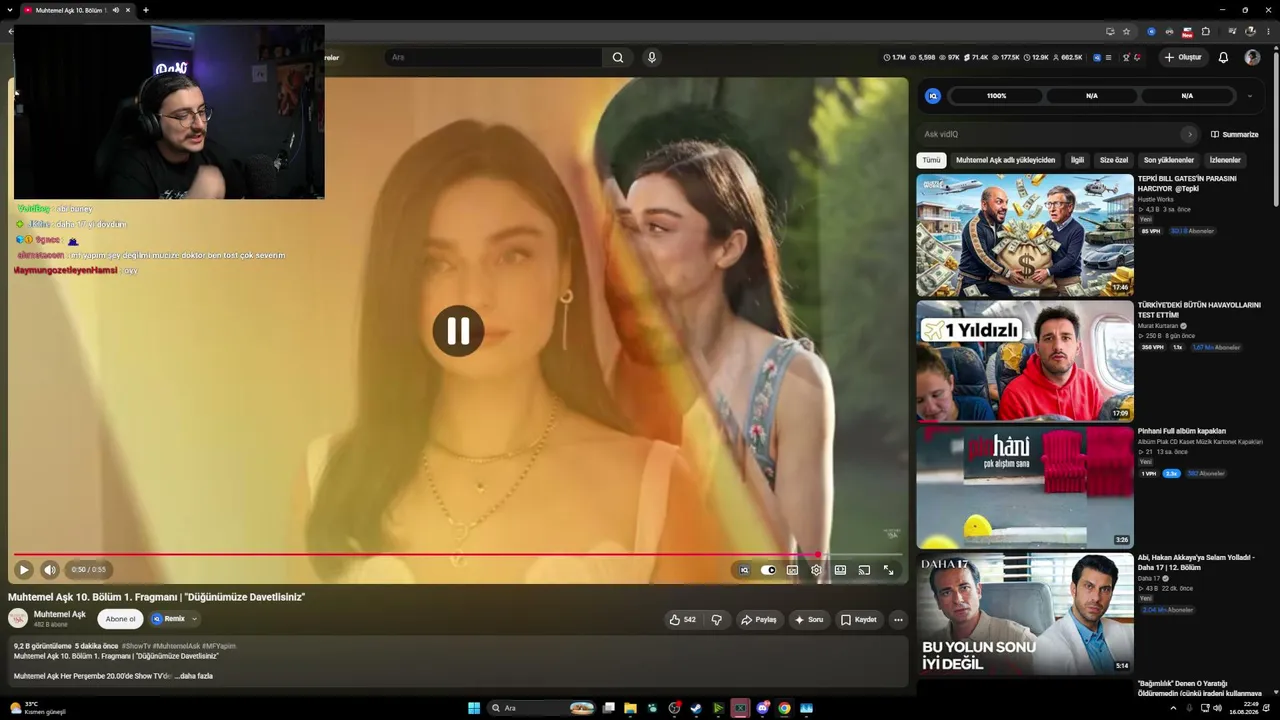Click the #ShowTv hashtag in the description
1280x720 pixels.
tap(135, 646)
